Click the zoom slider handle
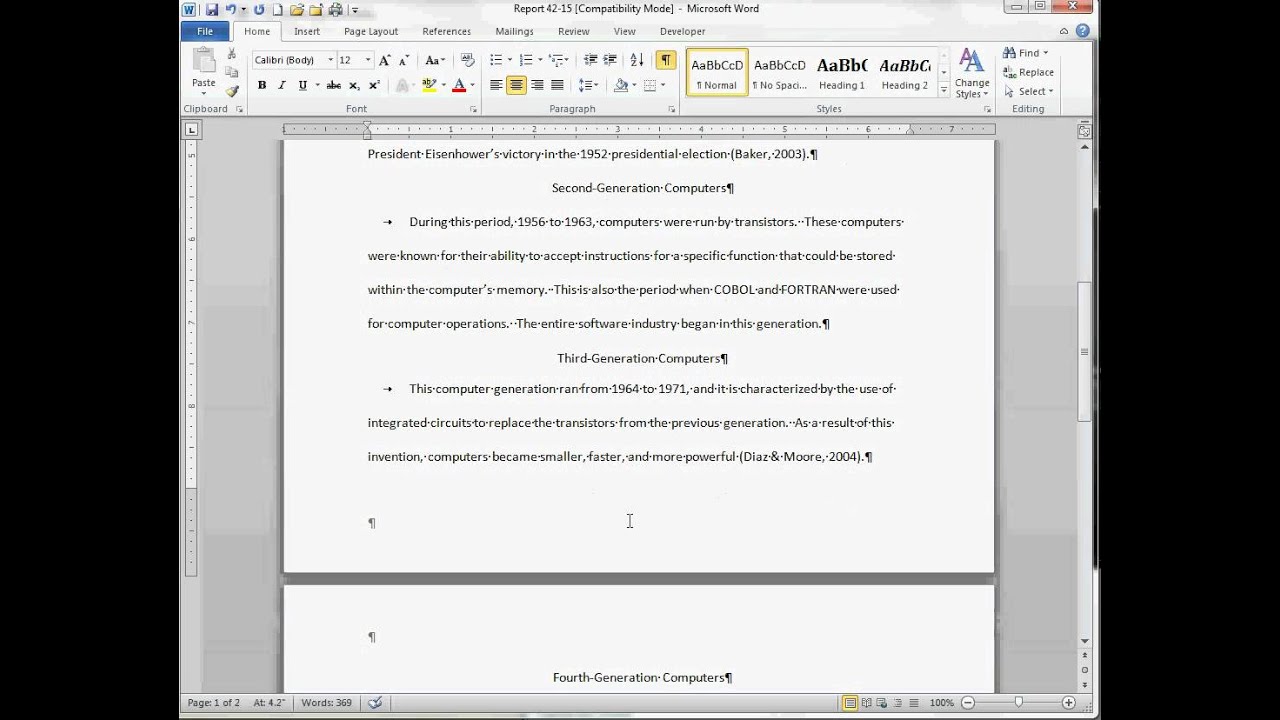 [1018, 703]
